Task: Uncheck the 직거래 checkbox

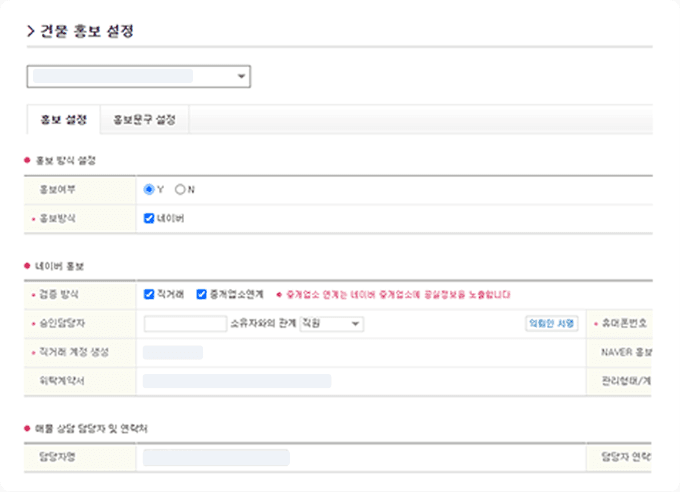Action: [x=150, y=295]
